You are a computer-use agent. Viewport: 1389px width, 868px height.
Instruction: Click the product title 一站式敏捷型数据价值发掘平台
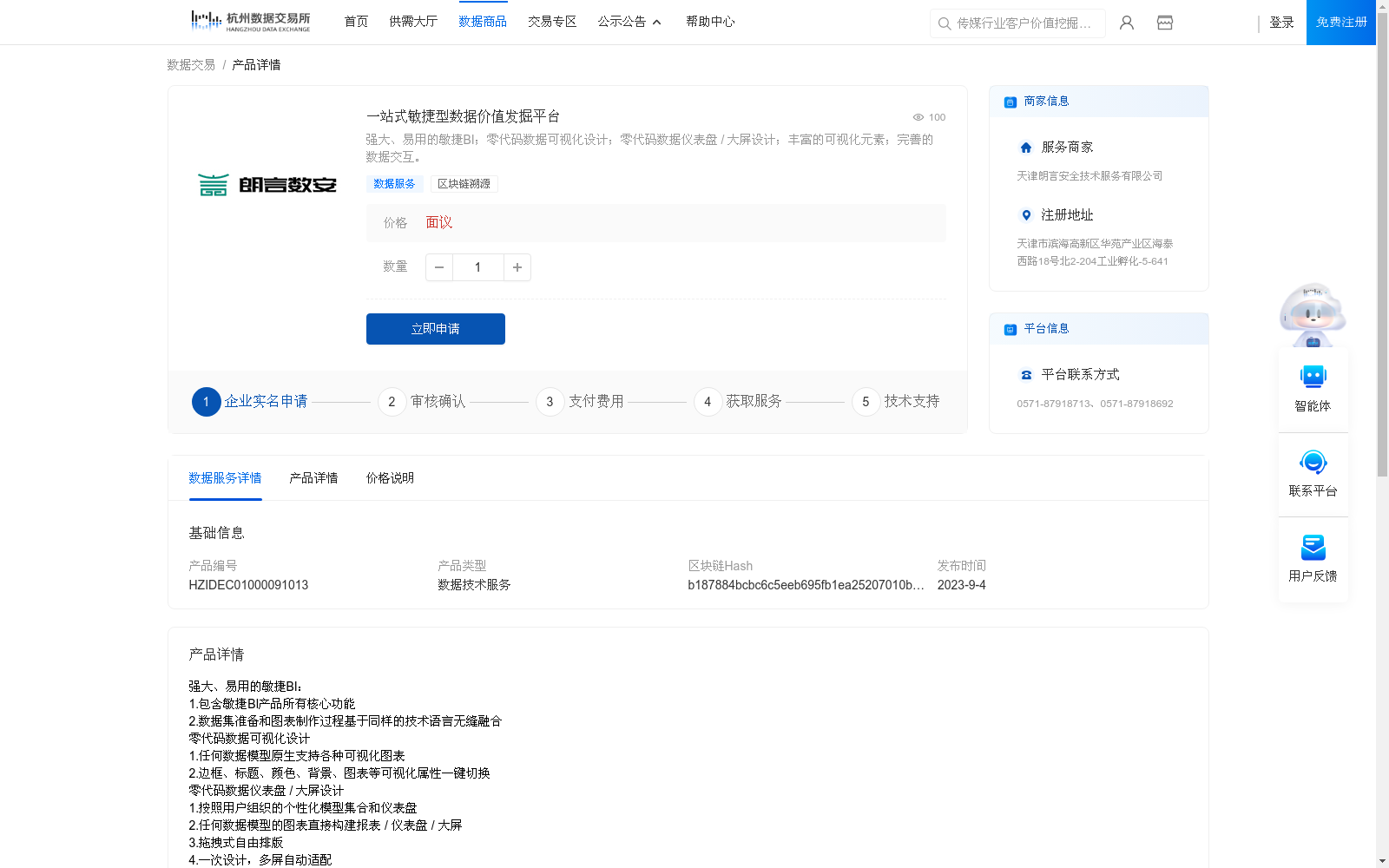[x=463, y=116]
